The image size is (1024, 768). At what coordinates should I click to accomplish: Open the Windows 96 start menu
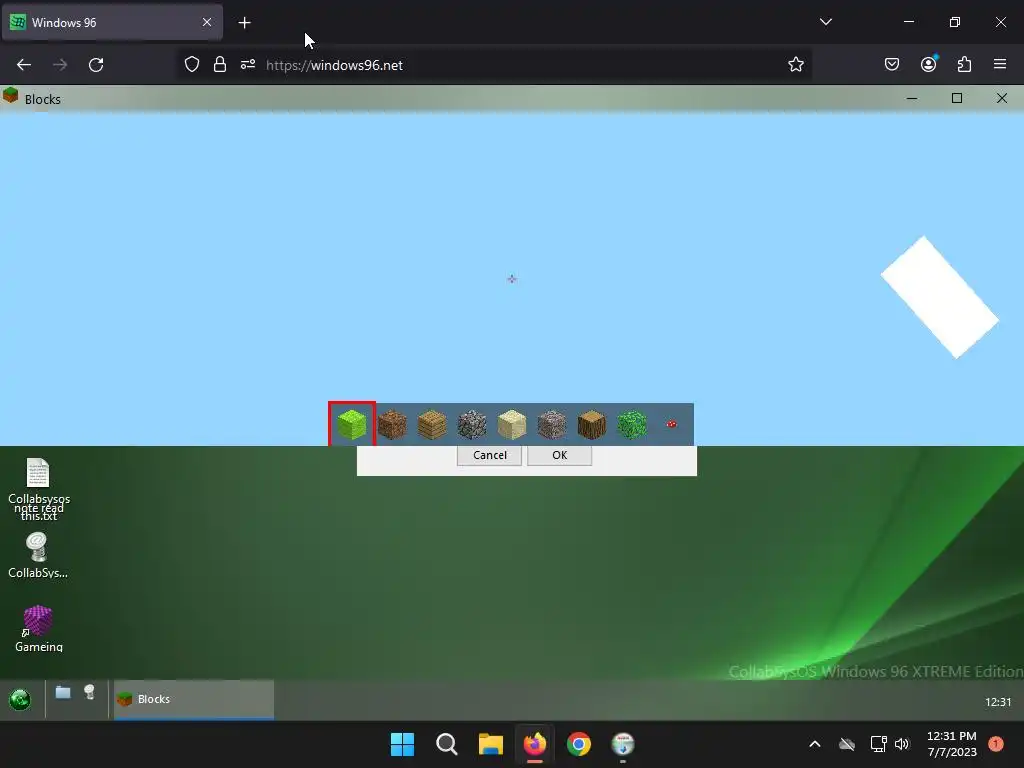click(x=20, y=699)
